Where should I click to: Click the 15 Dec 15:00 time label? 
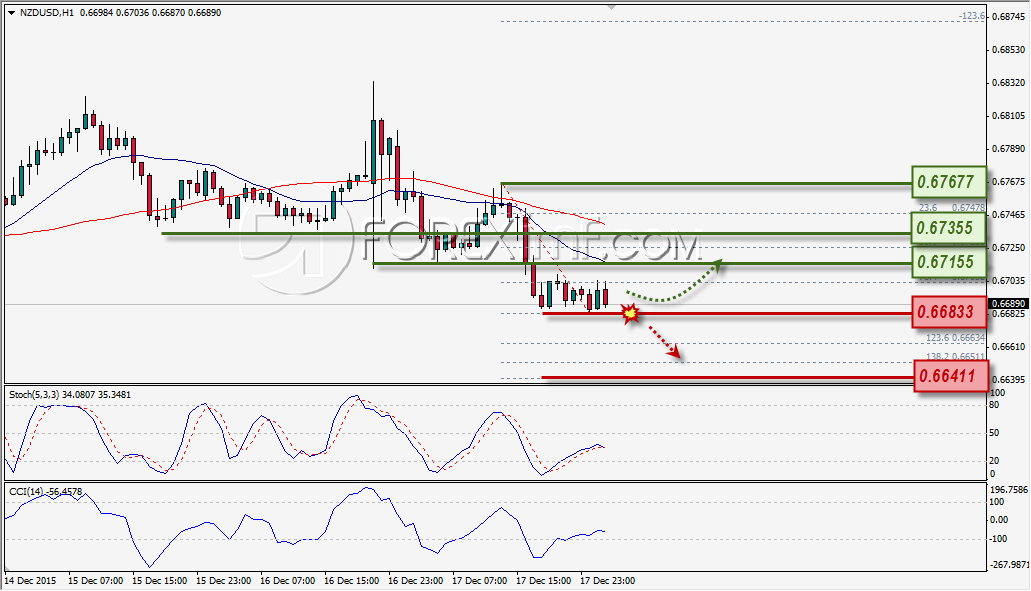coord(160,581)
